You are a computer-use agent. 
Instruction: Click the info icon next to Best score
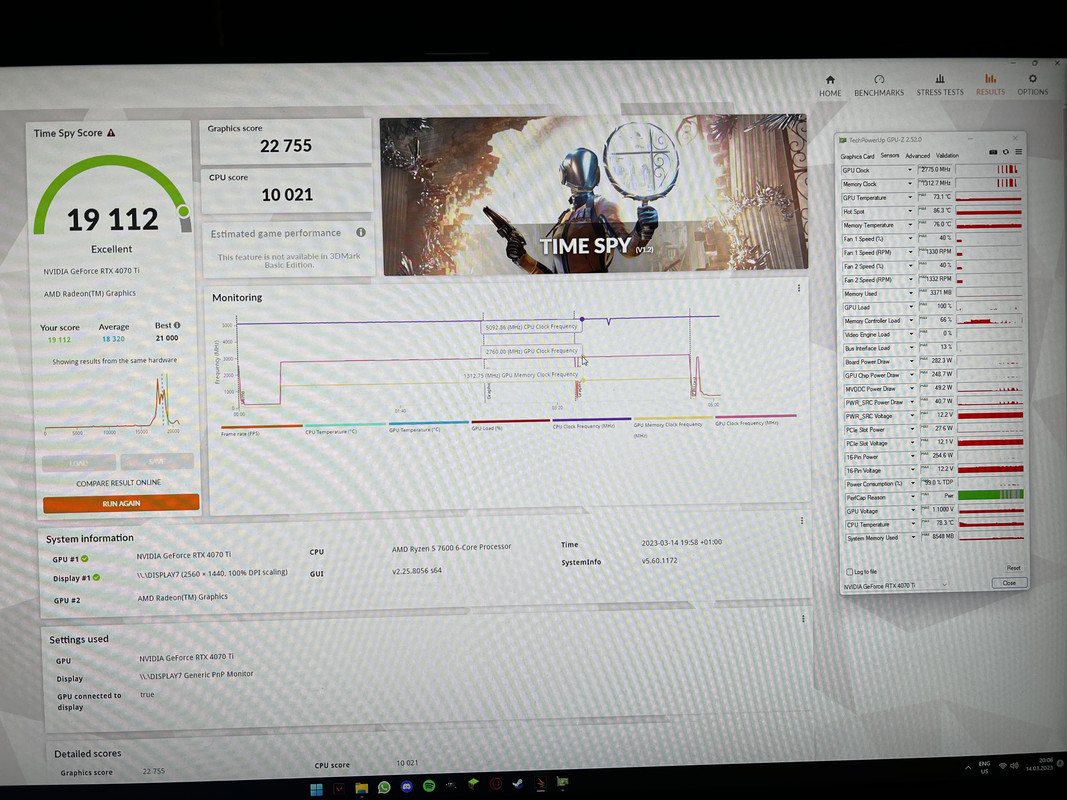(177, 325)
